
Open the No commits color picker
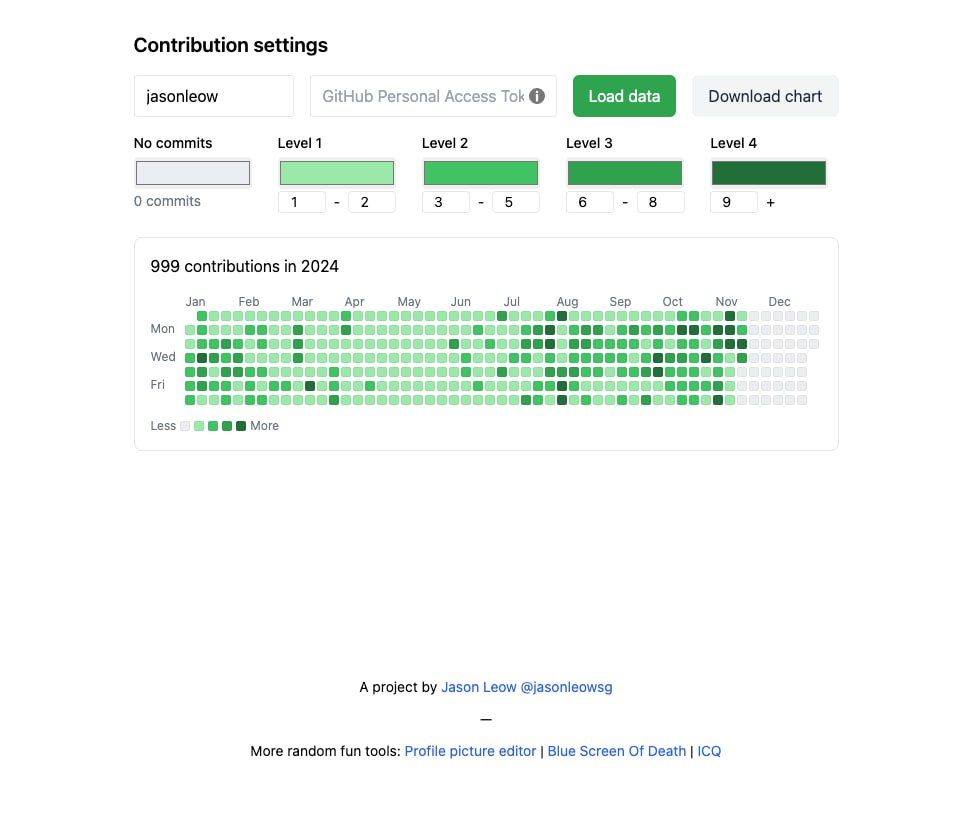[193, 173]
